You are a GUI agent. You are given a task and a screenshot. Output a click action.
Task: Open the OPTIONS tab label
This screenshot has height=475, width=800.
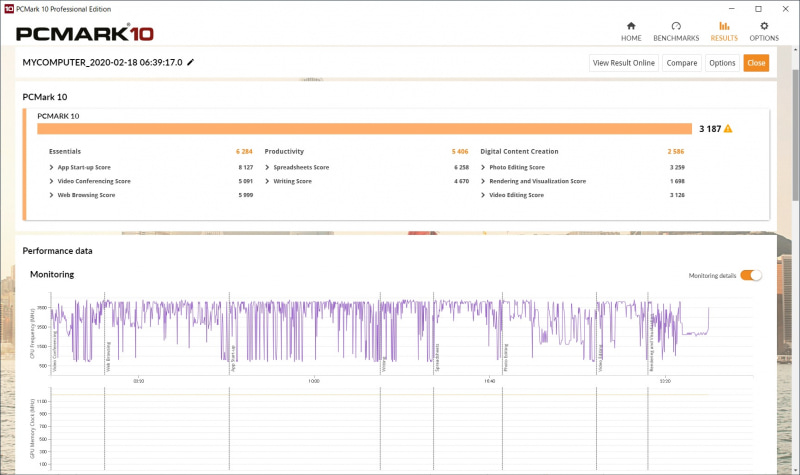[x=764, y=38]
